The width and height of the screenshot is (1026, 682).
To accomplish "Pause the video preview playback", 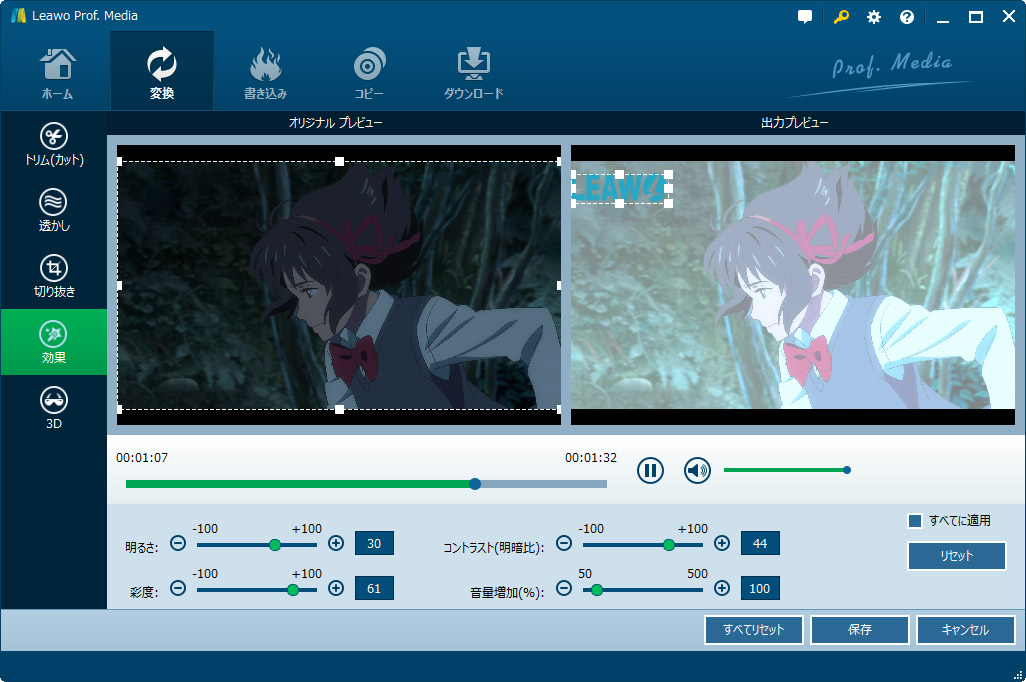I will 650,470.
